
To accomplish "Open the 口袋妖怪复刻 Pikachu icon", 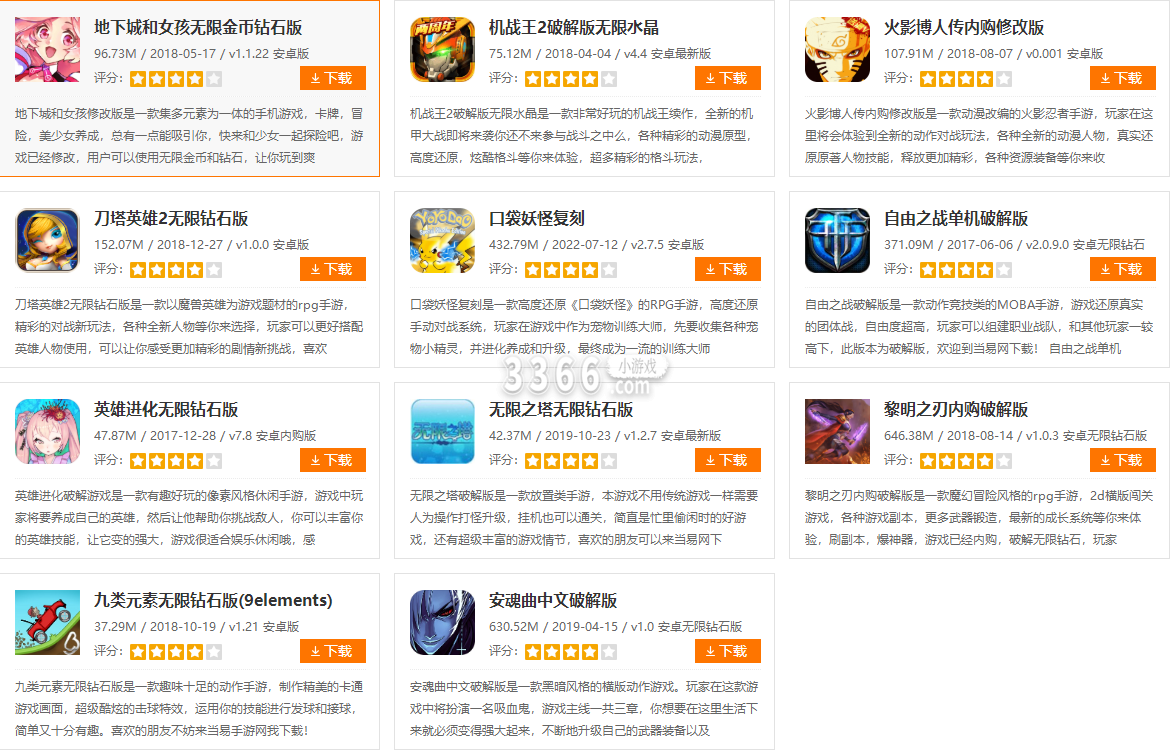I will 442,240.
